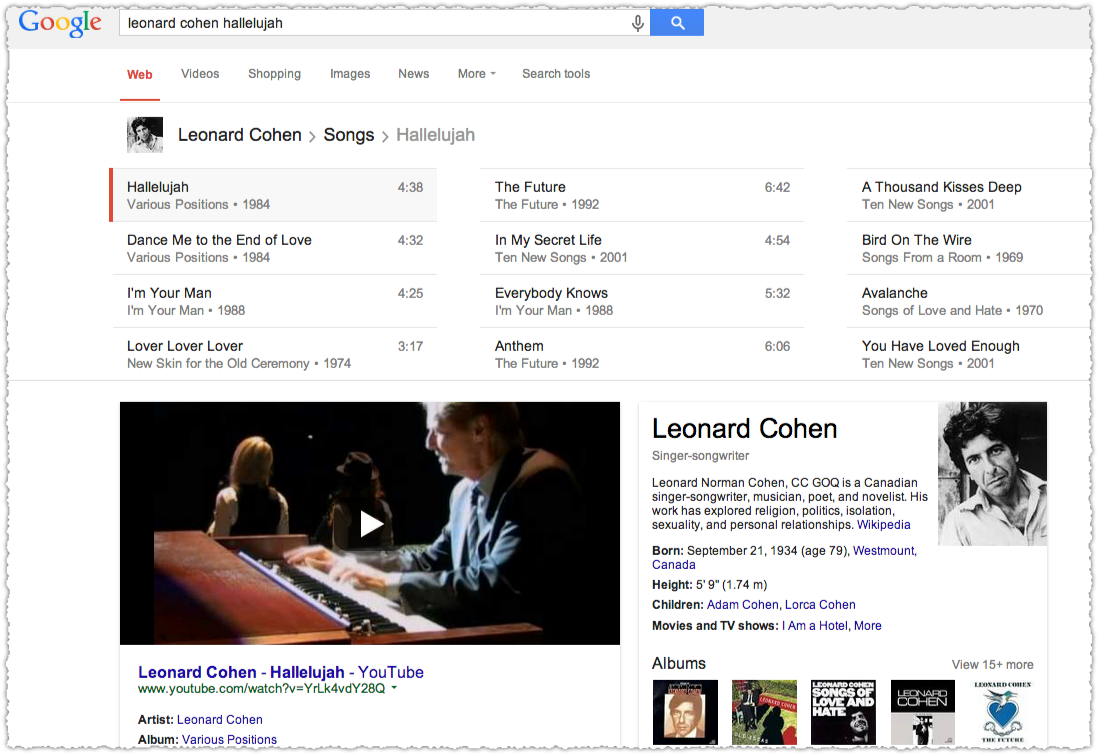Viewport: 1098px width, 755px height.
Task: Open the Images tab
Action: pos(350,74)
